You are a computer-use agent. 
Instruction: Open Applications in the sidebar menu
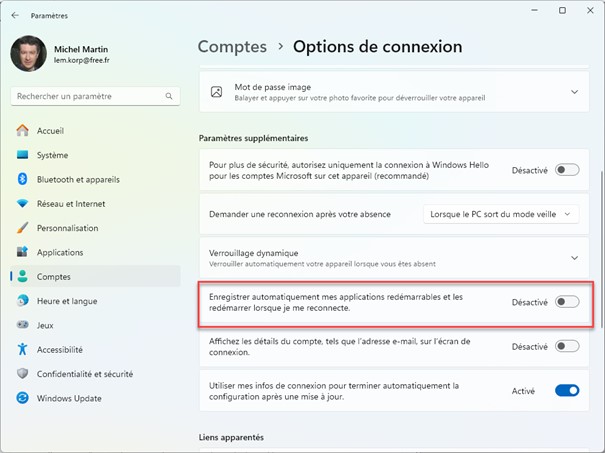point(60,252)
